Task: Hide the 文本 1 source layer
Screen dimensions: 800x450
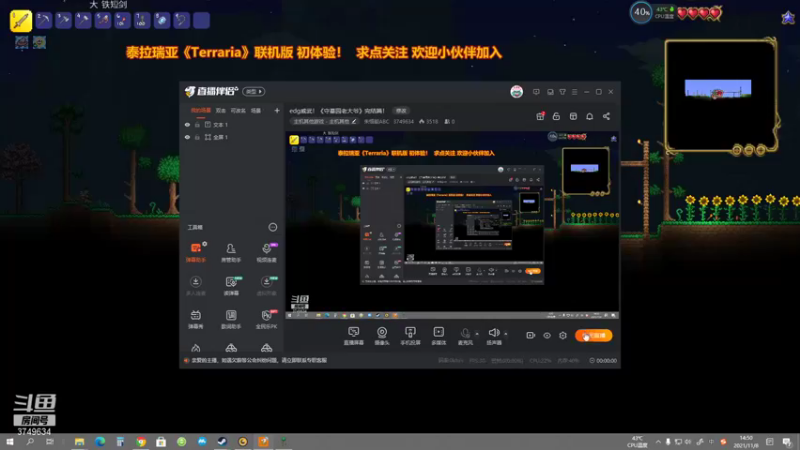Action: (x=187, y=124)
